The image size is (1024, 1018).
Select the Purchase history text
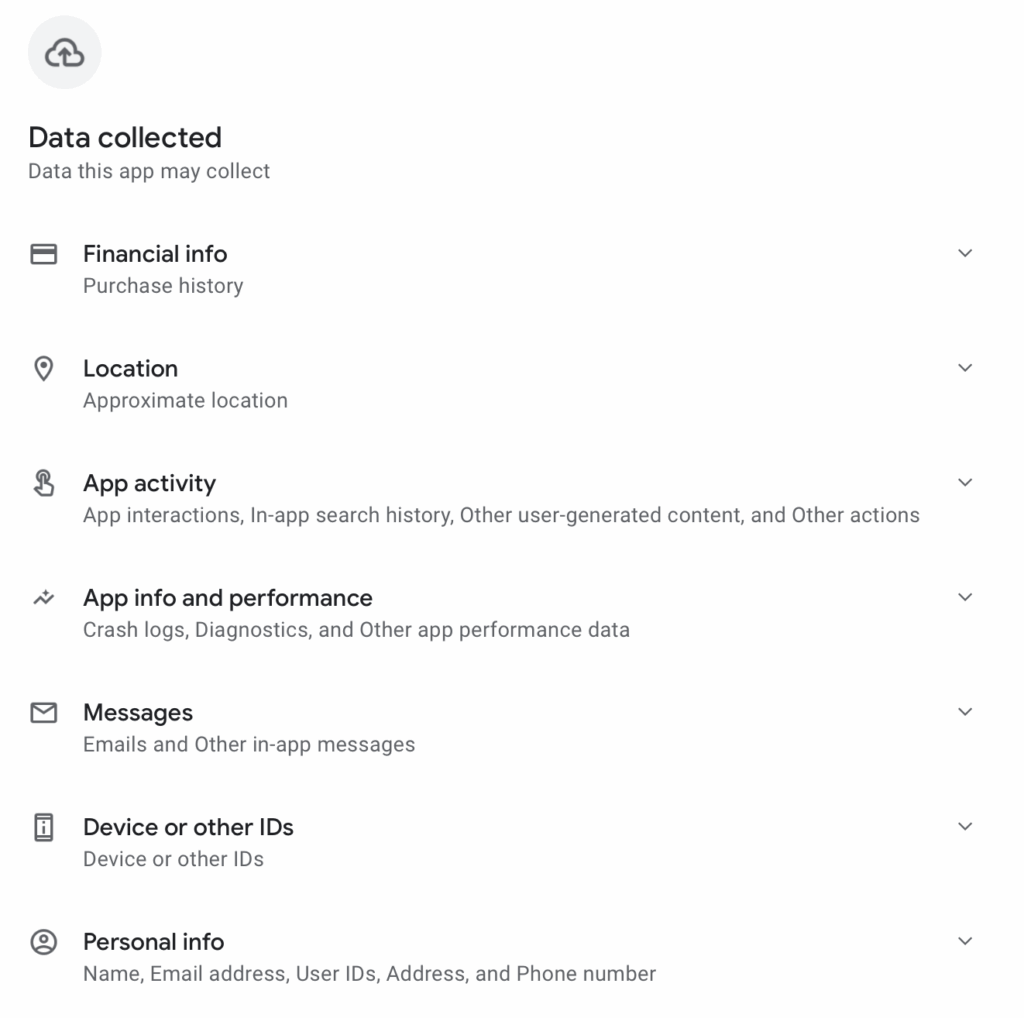point(163,286)
